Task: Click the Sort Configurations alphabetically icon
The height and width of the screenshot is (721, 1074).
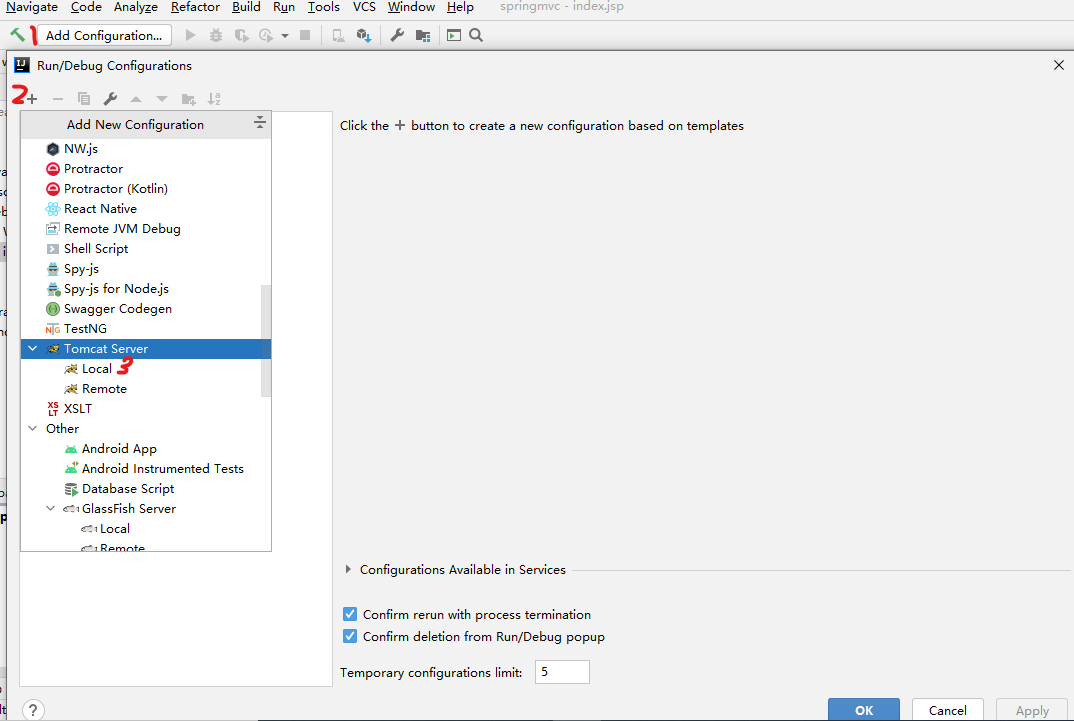Action: click(x=214, y=99)
